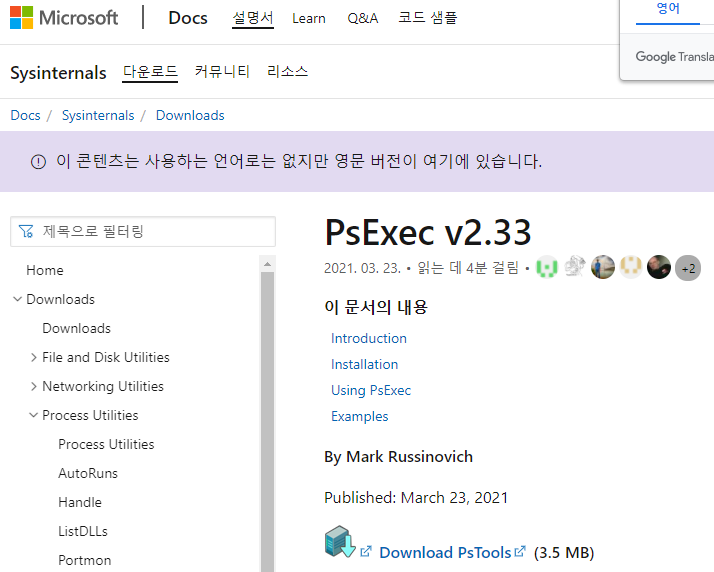This screenshot has width=714, height=572.
Task: Go to the Downloads breadcrumb
Action: click(190, 116)
